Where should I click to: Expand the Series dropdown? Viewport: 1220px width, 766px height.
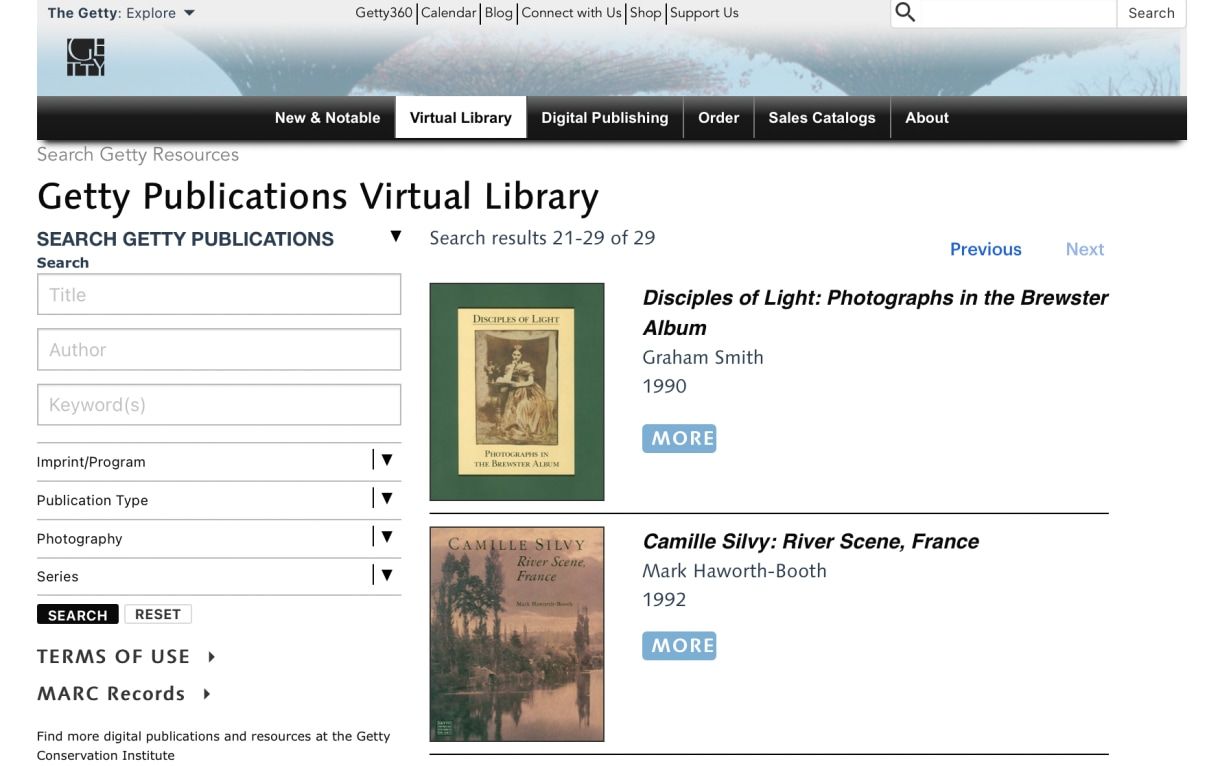click(x=386, y=576)
